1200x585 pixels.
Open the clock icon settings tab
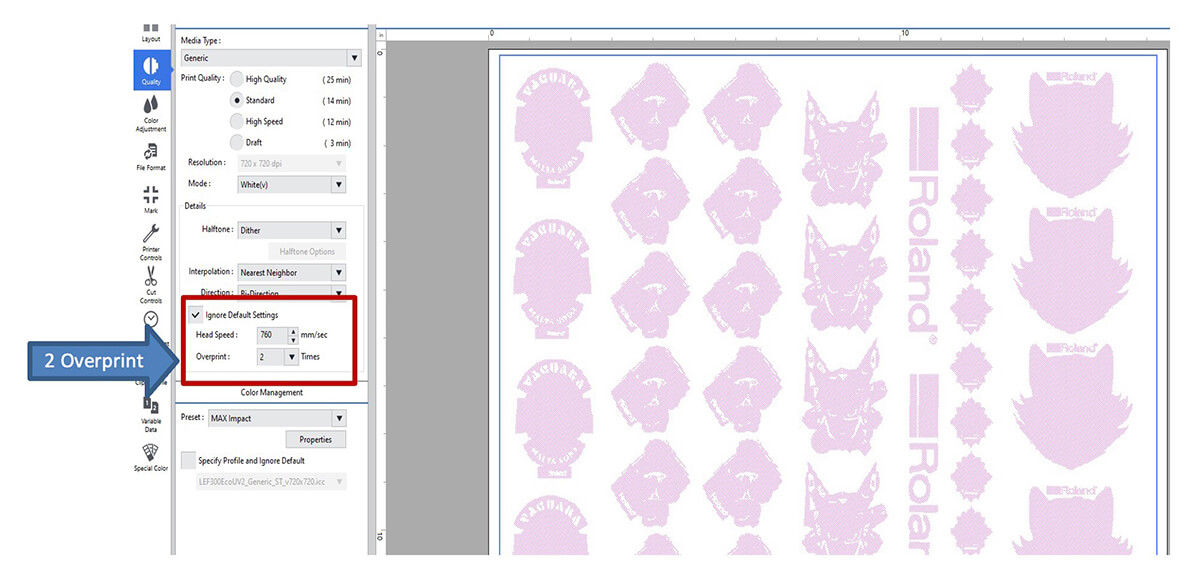[x=150, y=318]
